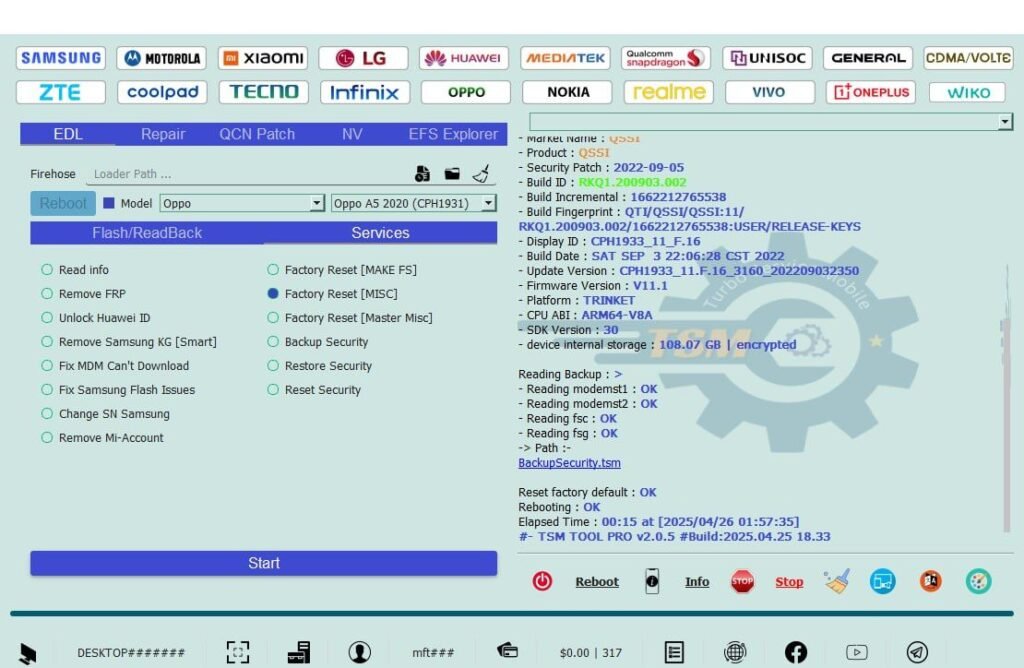Screen dimensions: 1024x668
Task: Select the Vivo brand logo
Action: pyautogui.click(x=770, y=92)
